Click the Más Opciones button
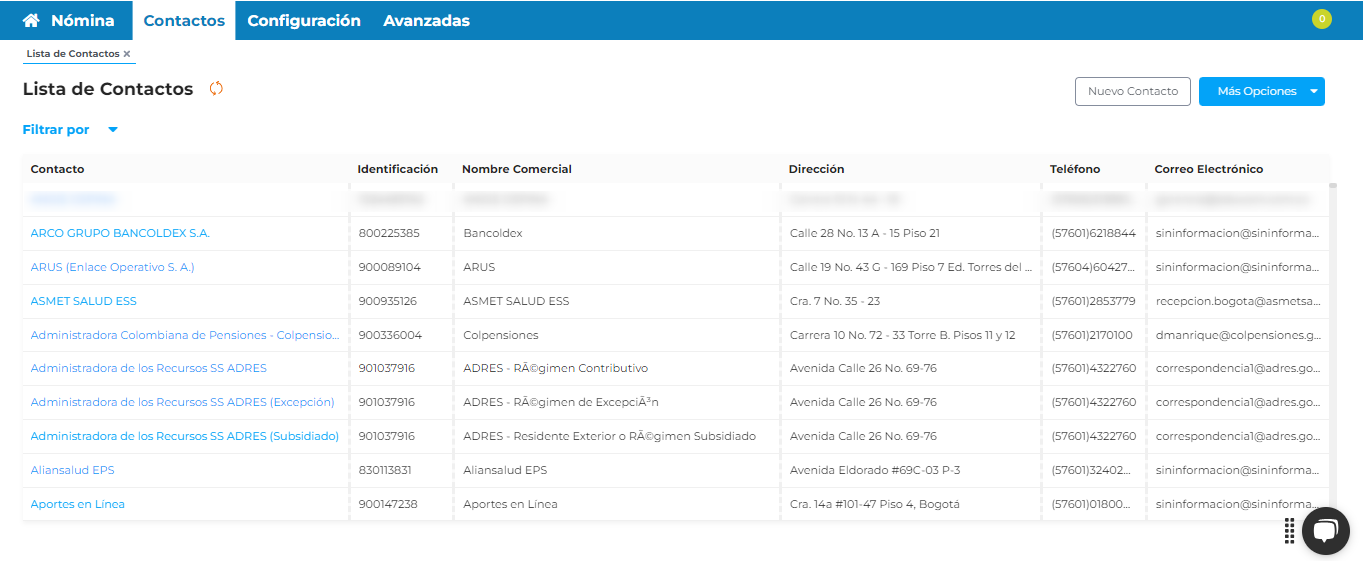 [1257, 91]
